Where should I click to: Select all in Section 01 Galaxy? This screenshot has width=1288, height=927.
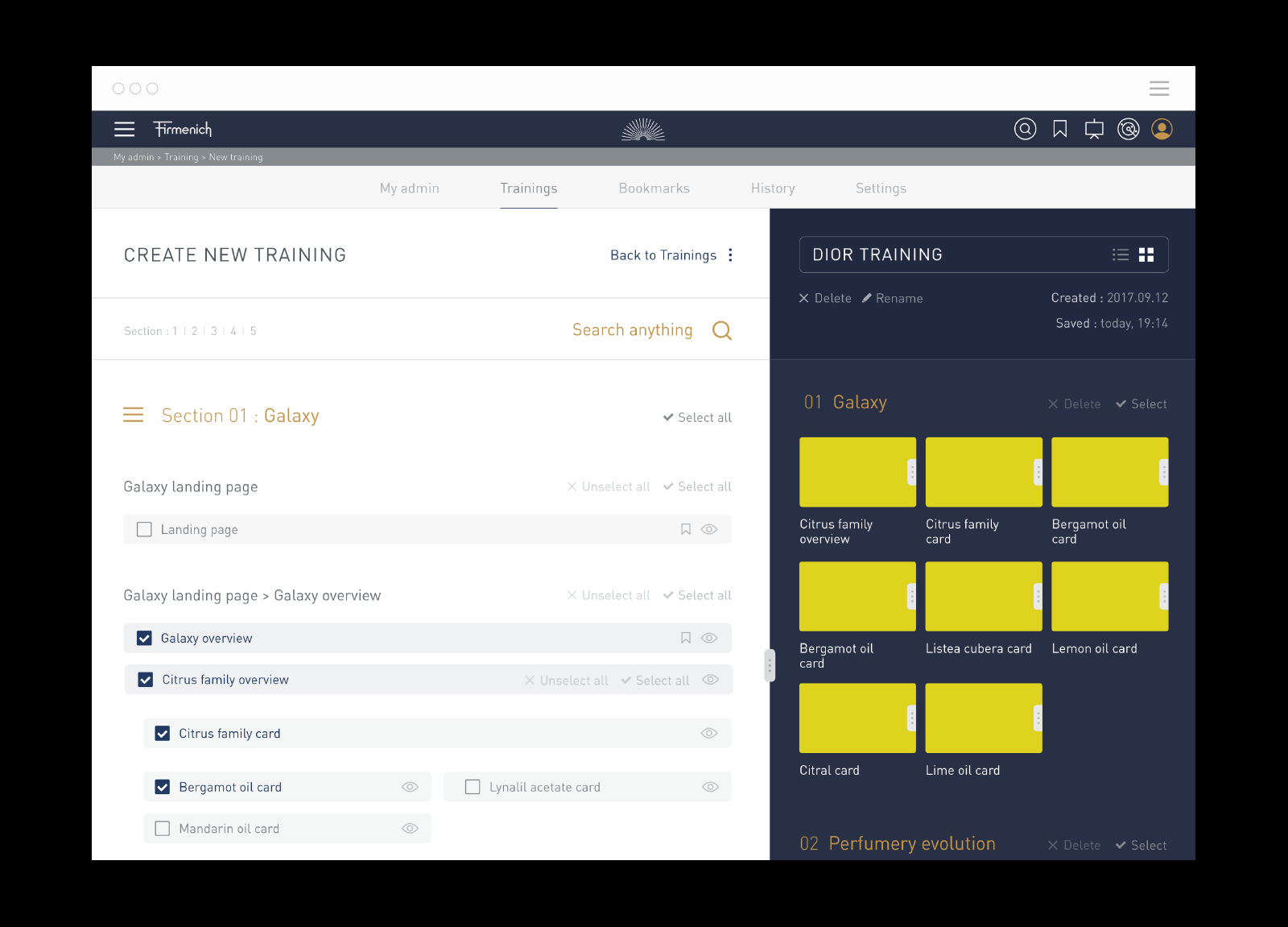coord(697,417)
